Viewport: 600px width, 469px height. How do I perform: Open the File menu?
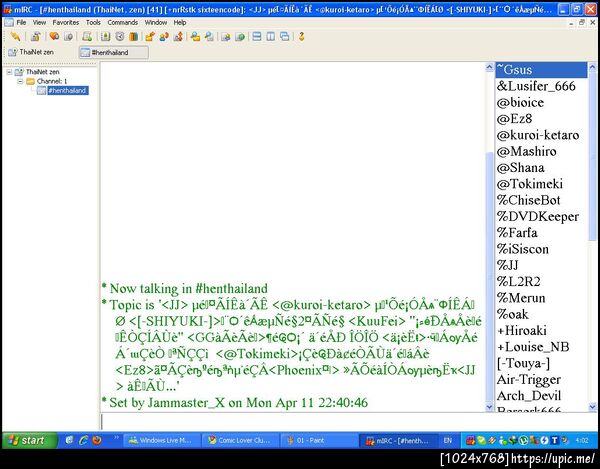(21, 23)
